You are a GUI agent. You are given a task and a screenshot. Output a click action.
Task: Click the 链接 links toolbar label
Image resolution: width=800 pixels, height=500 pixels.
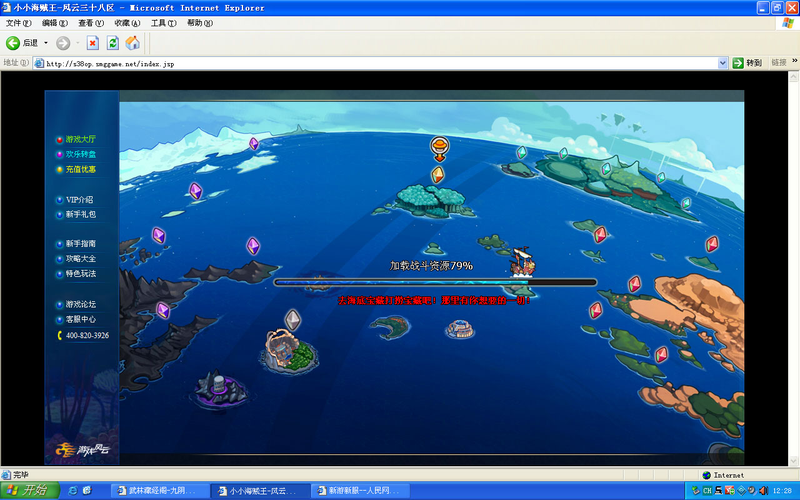coord(779,62)
